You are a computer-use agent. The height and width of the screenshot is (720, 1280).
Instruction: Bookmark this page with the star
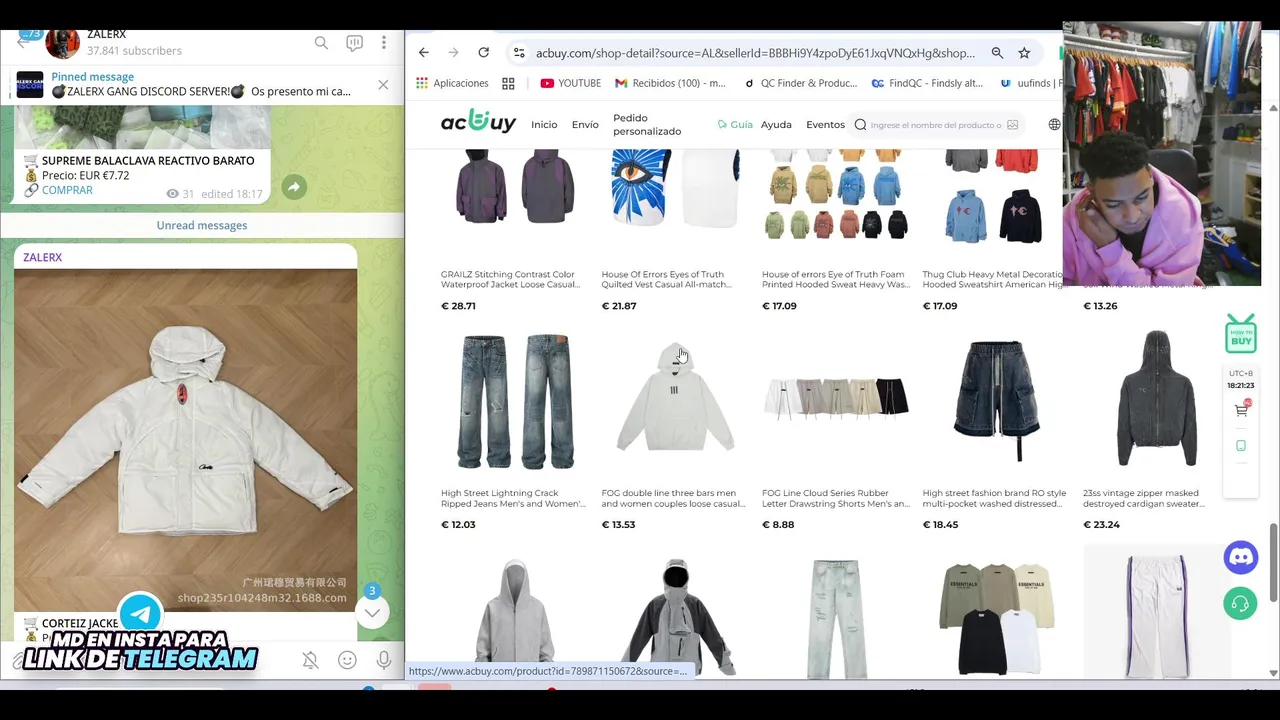coord(1024,53)
